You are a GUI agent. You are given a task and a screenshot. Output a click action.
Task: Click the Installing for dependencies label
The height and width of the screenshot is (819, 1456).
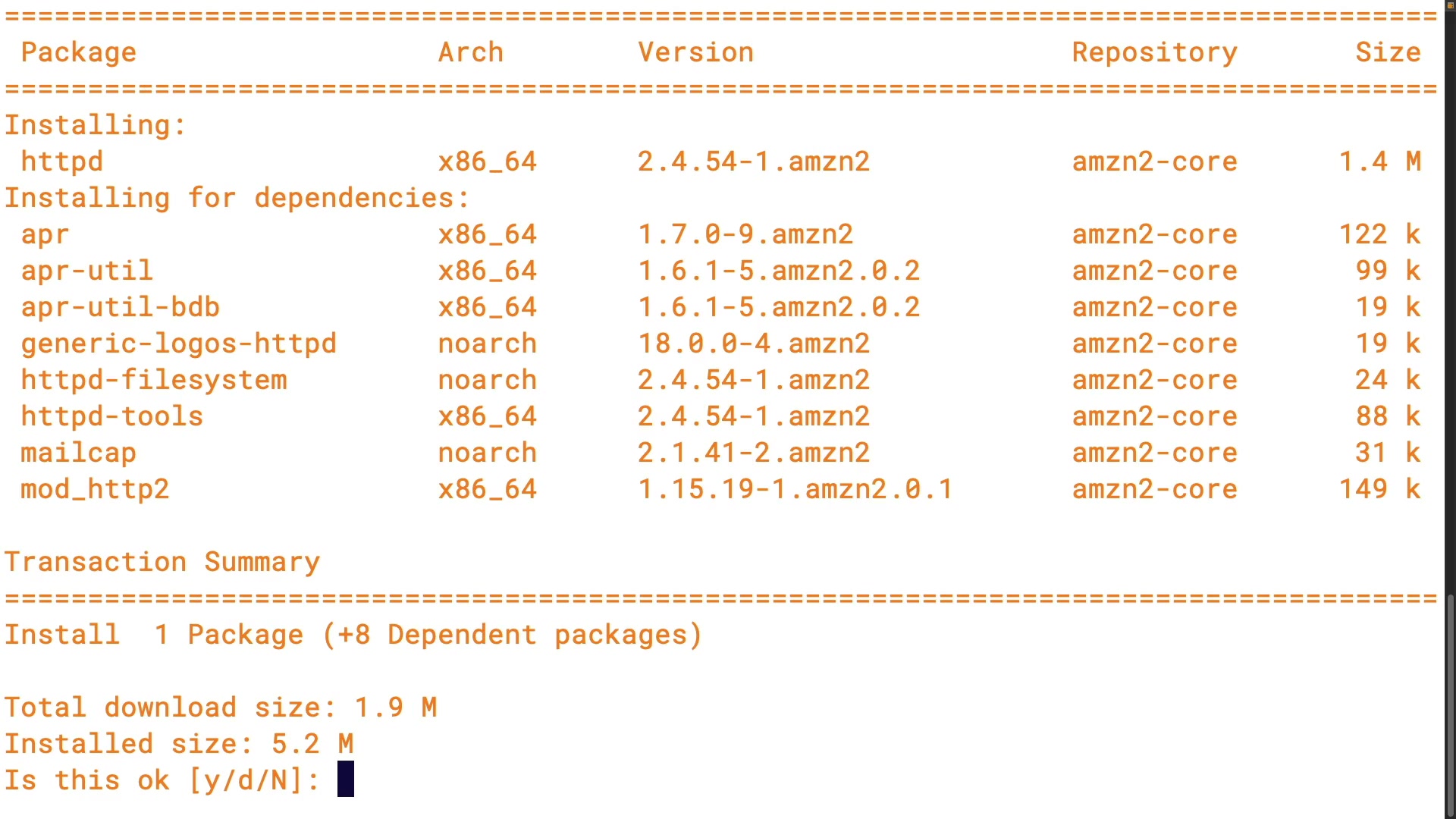click(237, 198)
